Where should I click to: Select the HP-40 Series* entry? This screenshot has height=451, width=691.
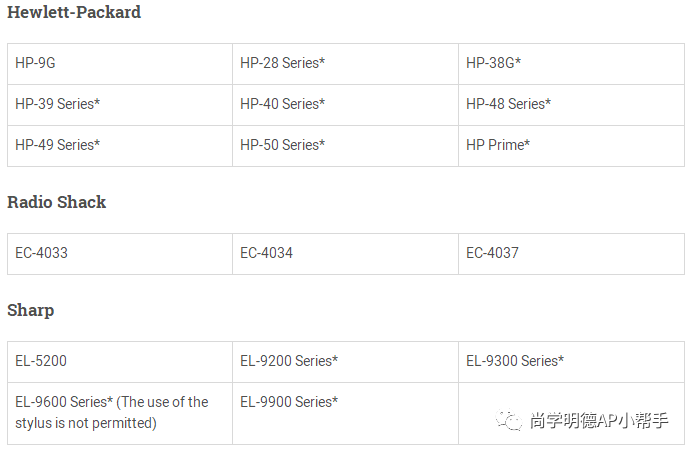(x=346, y=105)
